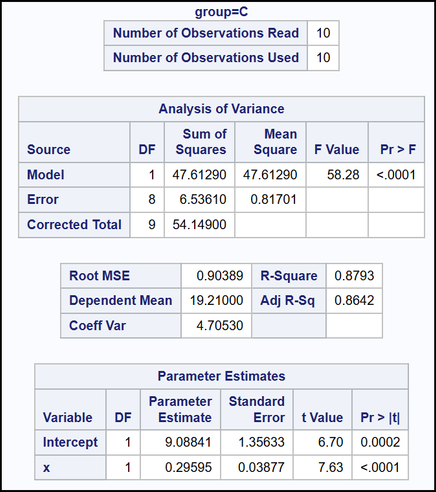Viewport: 436px width, 492px height.
Task: Click the 'Parameter Estimate' column header
Action: pyautogui.click(x=180, y=409)
